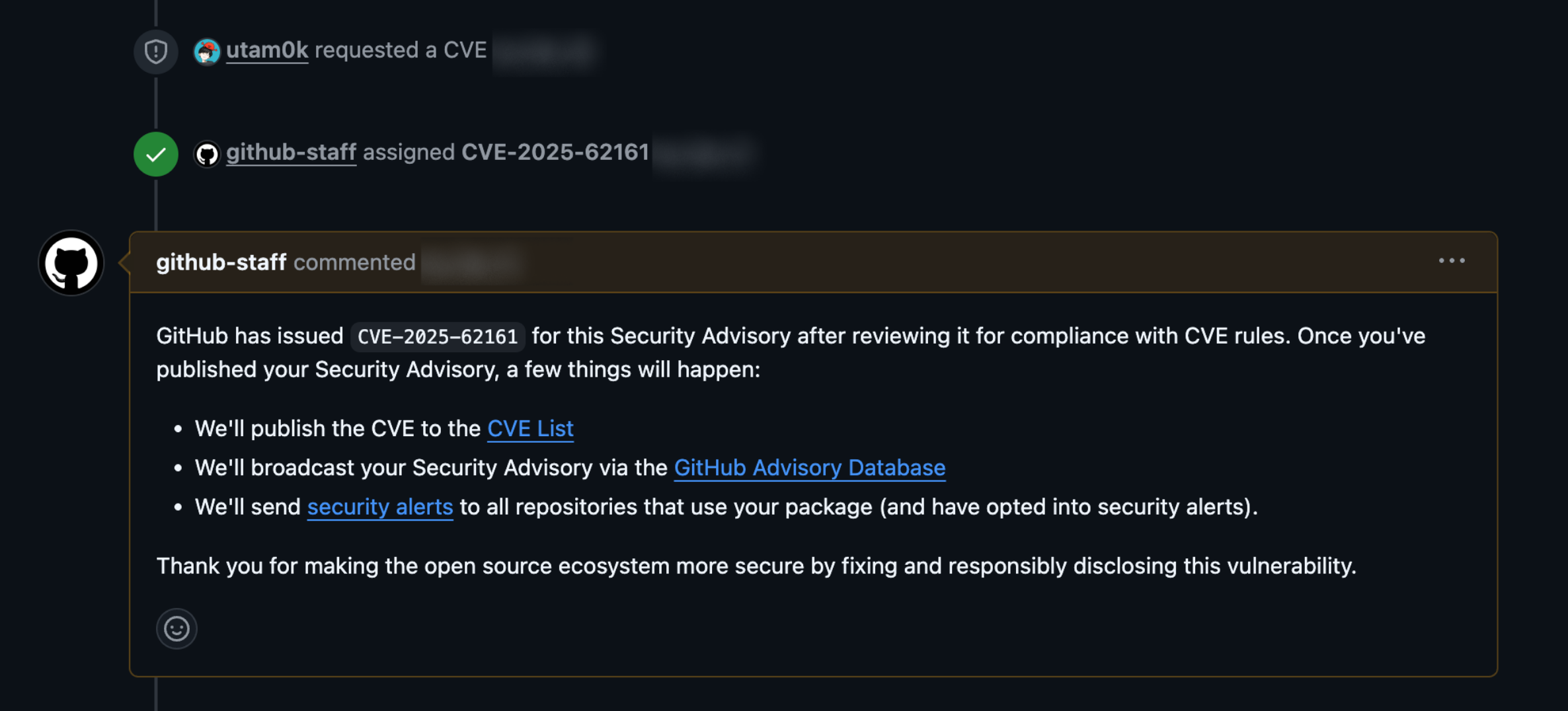1568x711 pixels.
Task: Open the security alerts link
Action: (379, 507)
